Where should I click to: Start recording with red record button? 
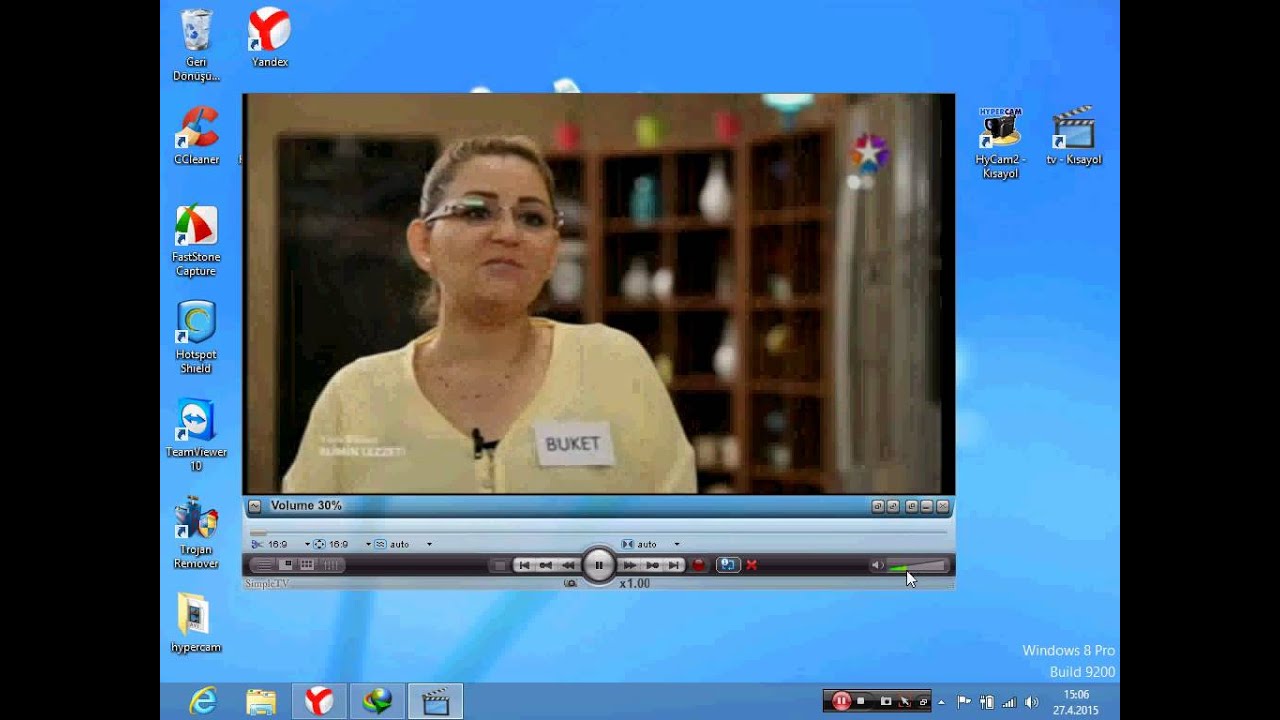699,565
